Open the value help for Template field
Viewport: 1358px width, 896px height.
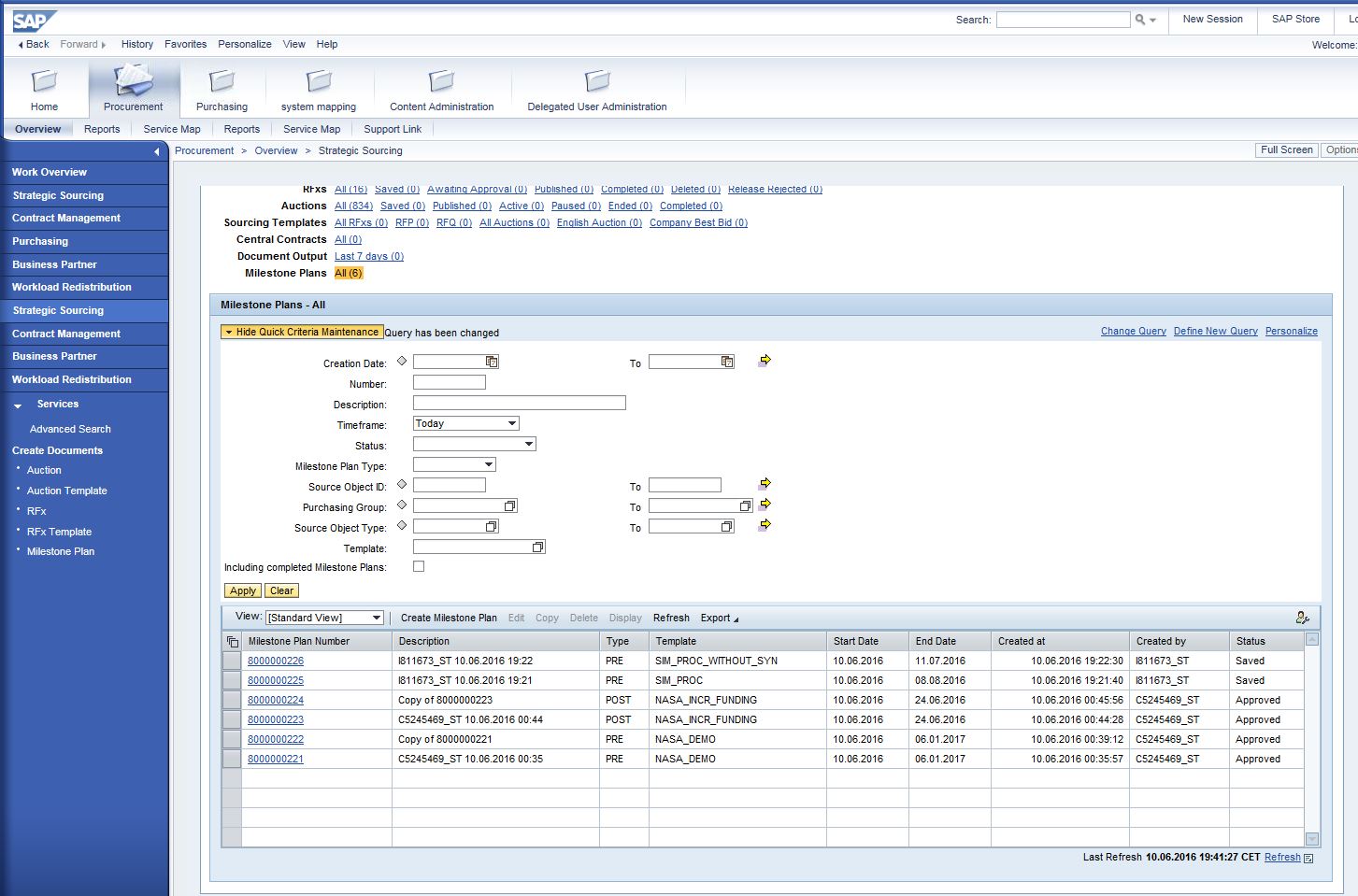click(x=537, y=546)
